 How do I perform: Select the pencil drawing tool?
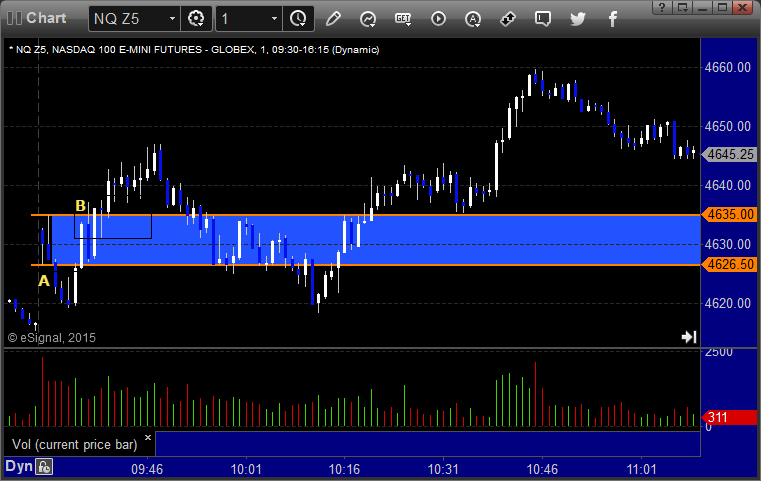tap(333, 19)
